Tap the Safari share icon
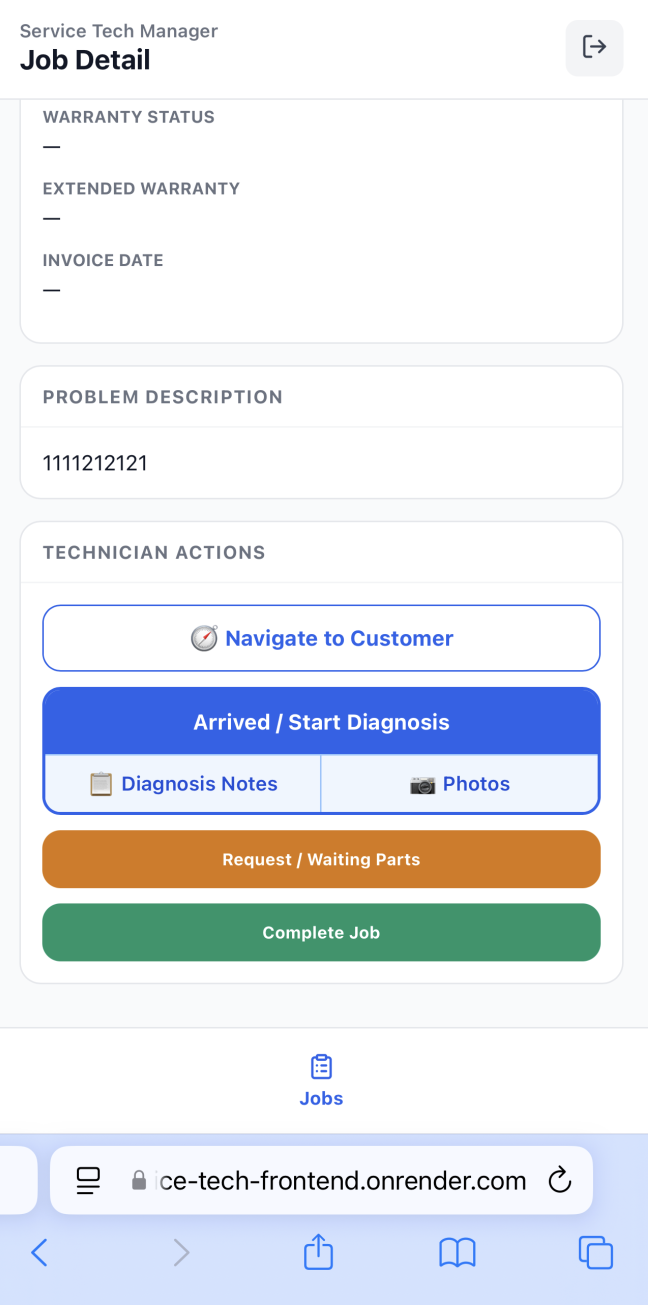The width and height of the screenshot is (651, 1305). (318, 1252)
